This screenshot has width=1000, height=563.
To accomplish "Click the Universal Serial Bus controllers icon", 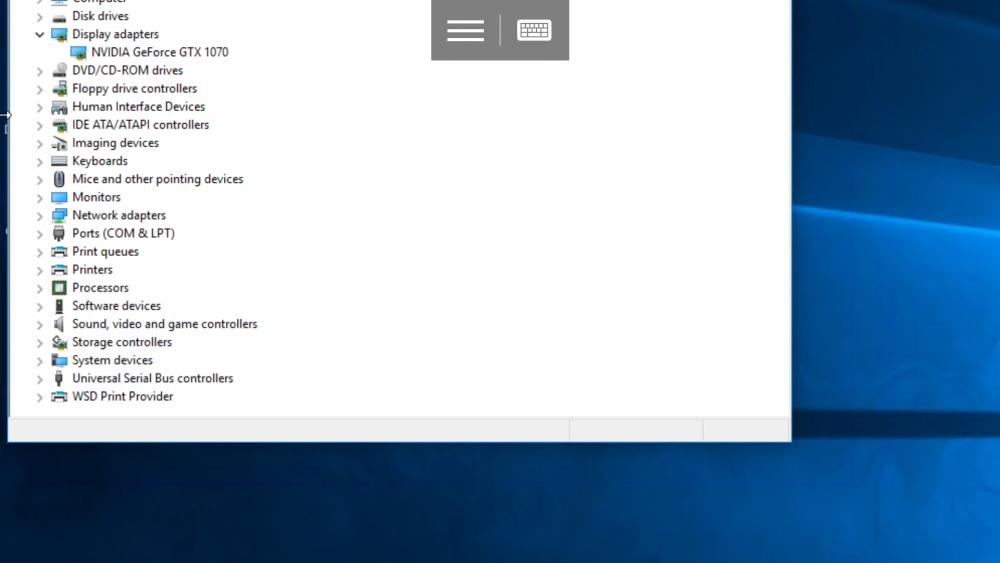I will point(59,378).
